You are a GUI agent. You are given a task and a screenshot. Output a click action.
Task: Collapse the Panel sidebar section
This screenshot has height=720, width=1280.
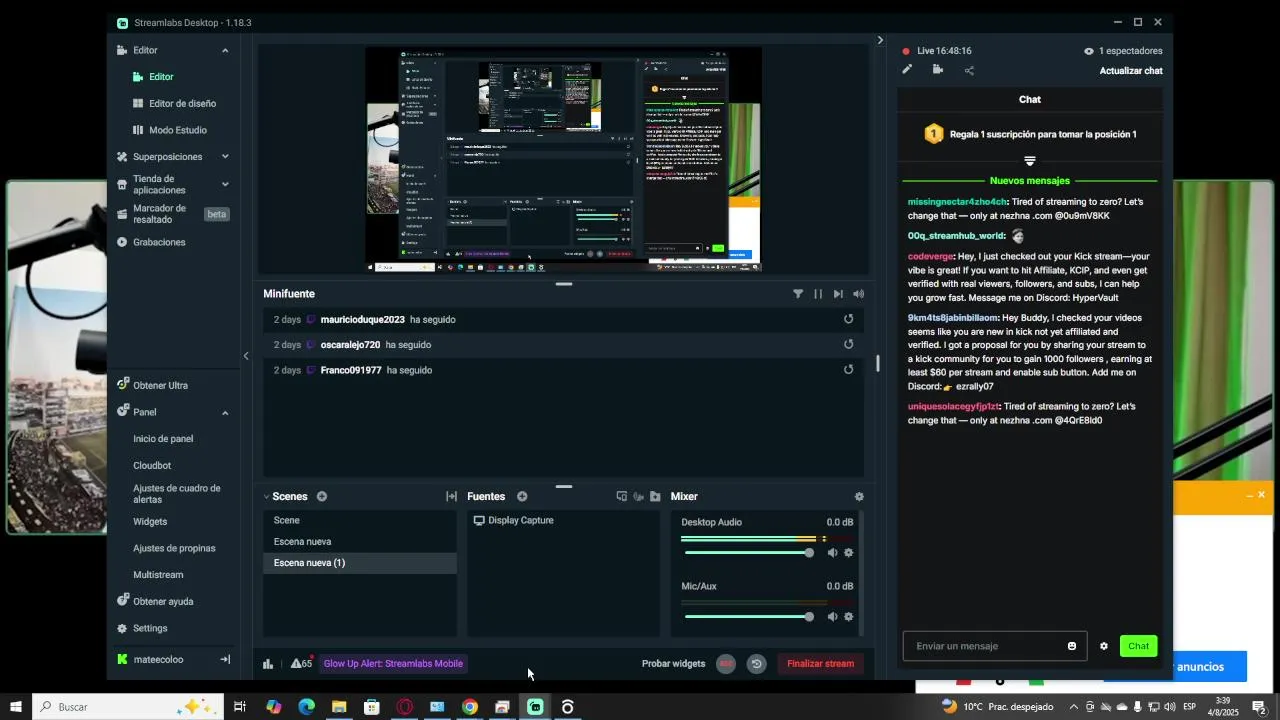coord(225,412)
